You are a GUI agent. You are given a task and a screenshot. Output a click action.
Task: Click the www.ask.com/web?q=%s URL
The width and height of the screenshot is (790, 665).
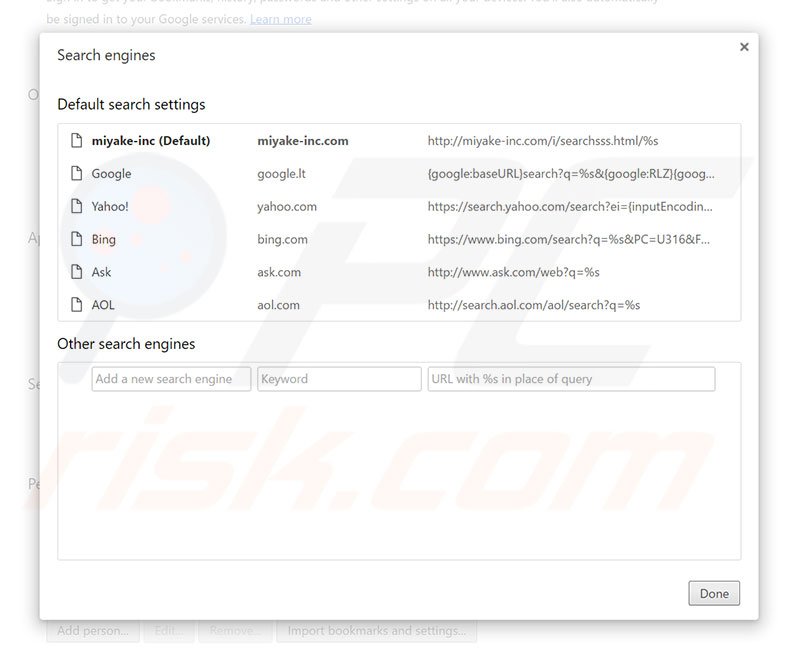[513, 272]
